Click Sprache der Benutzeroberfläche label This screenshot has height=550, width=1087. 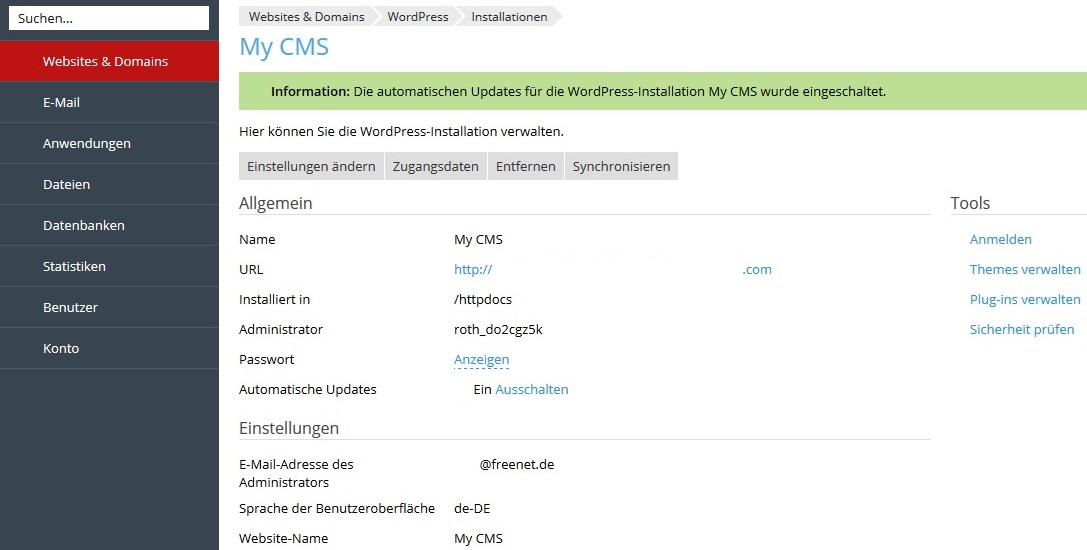[337, 508]
